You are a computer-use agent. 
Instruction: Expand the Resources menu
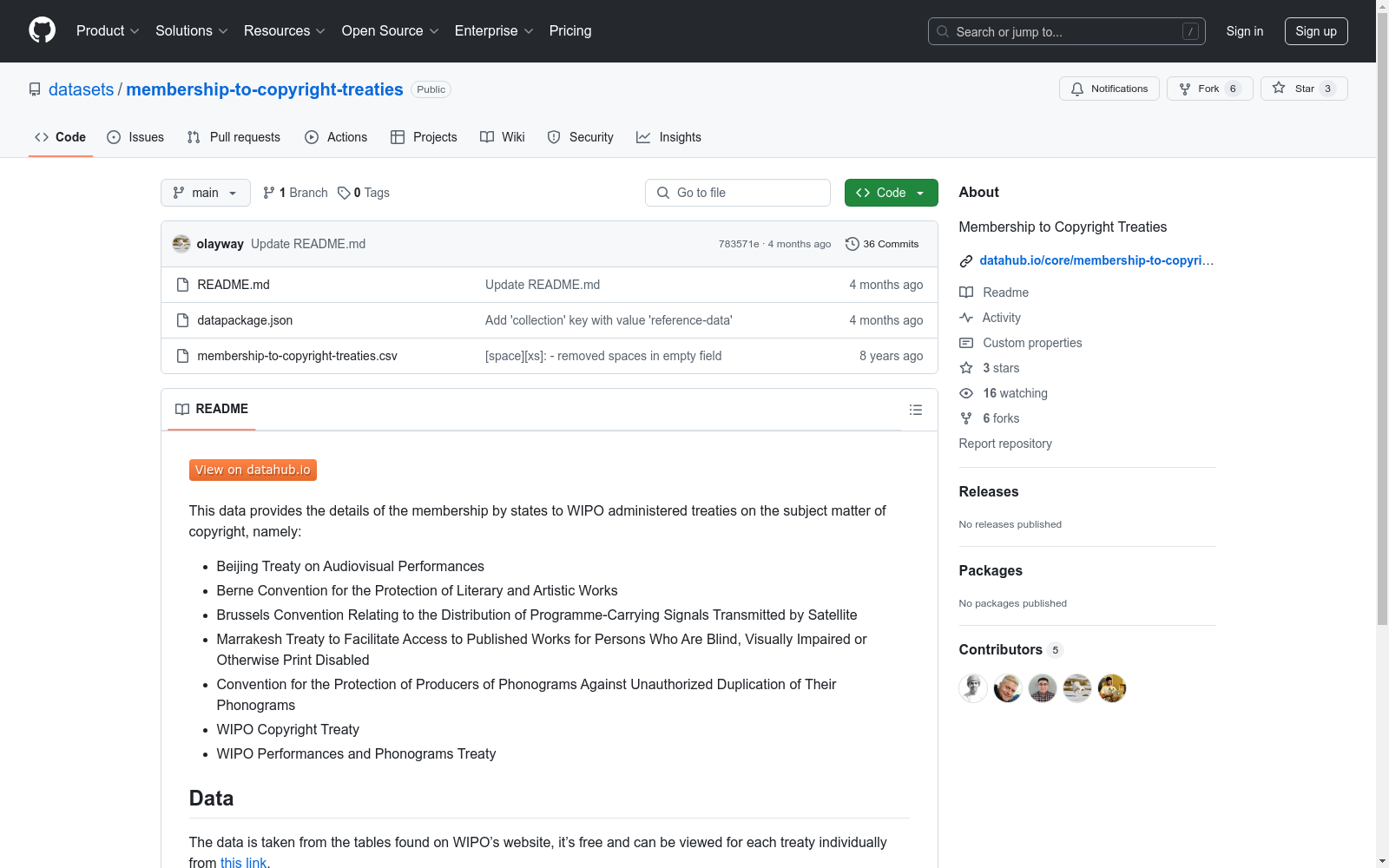285,30
